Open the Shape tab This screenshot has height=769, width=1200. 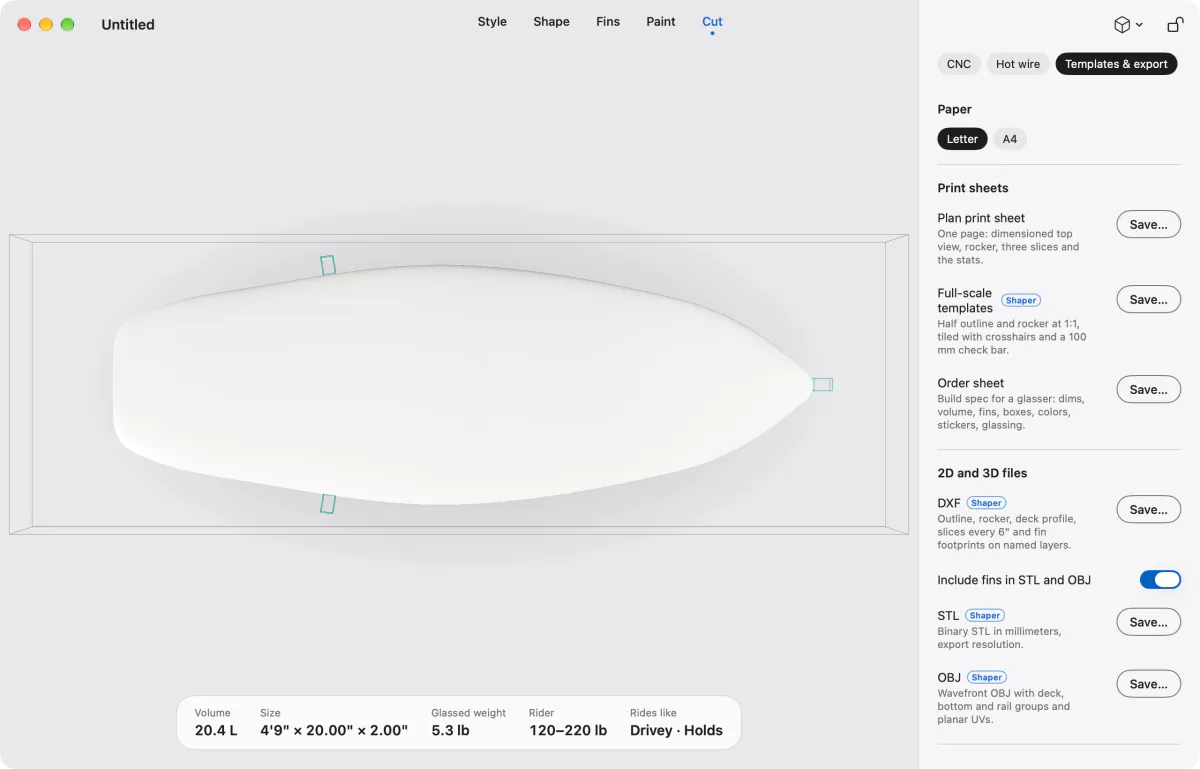(x=551, y=22)
